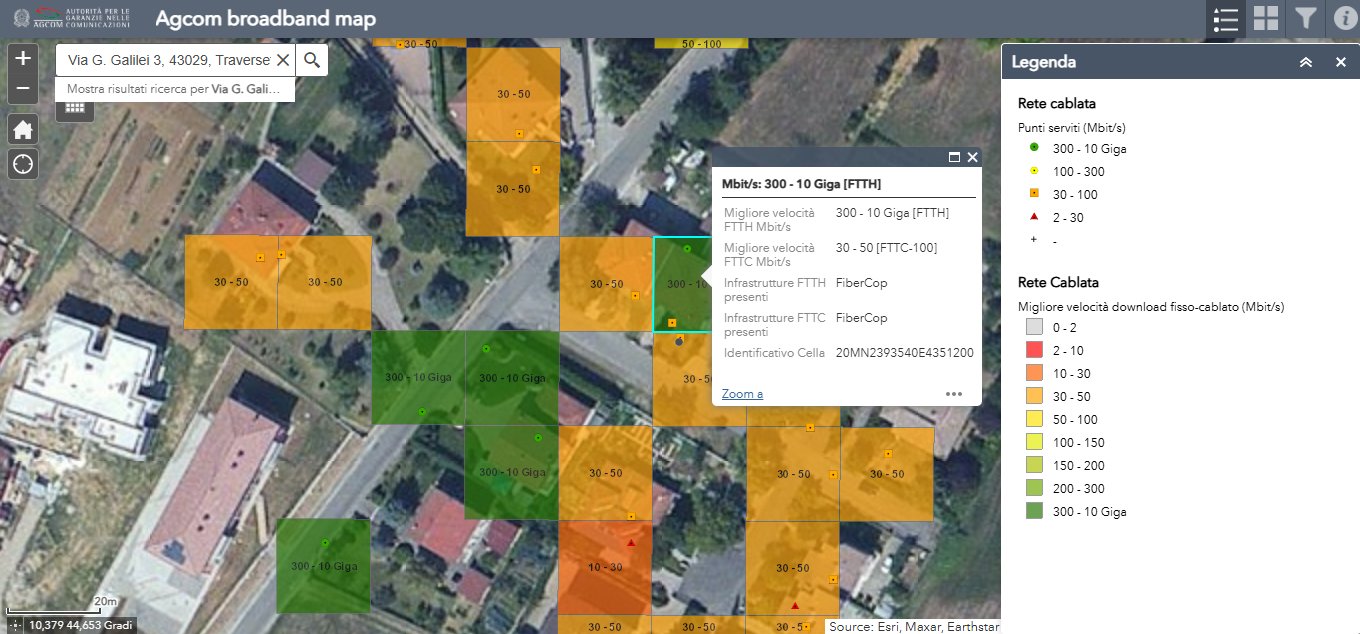The image size is (1360, 634).
Task: Collapse the Legenda panel
Action: pyautogui.click(x=1305, y=62)
